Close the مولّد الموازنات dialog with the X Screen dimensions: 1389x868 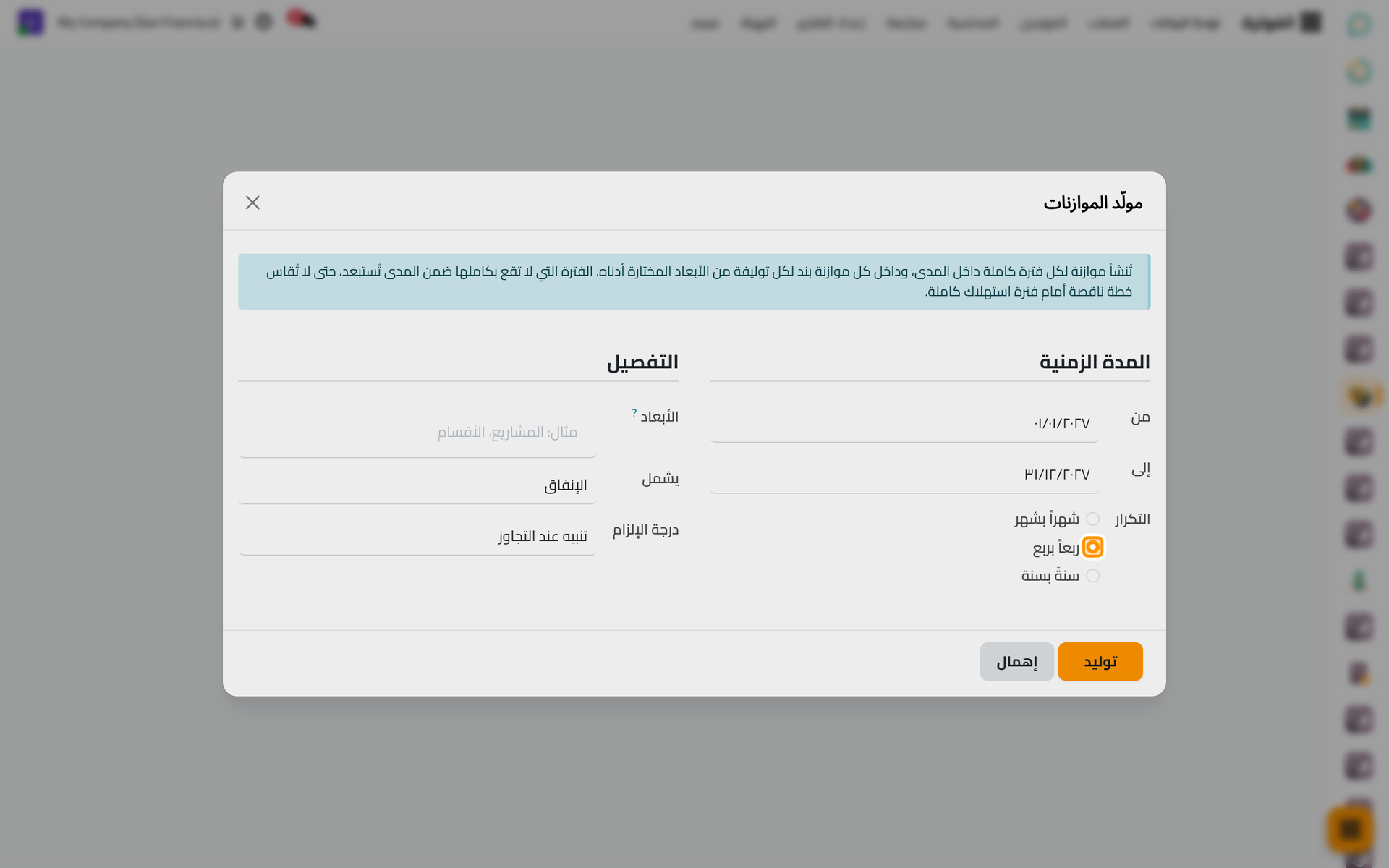coord(252,203)
